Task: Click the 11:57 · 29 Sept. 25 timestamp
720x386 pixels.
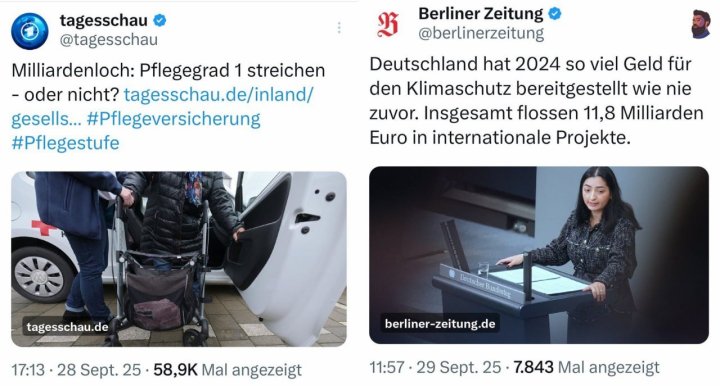Action: click(435, 367)
